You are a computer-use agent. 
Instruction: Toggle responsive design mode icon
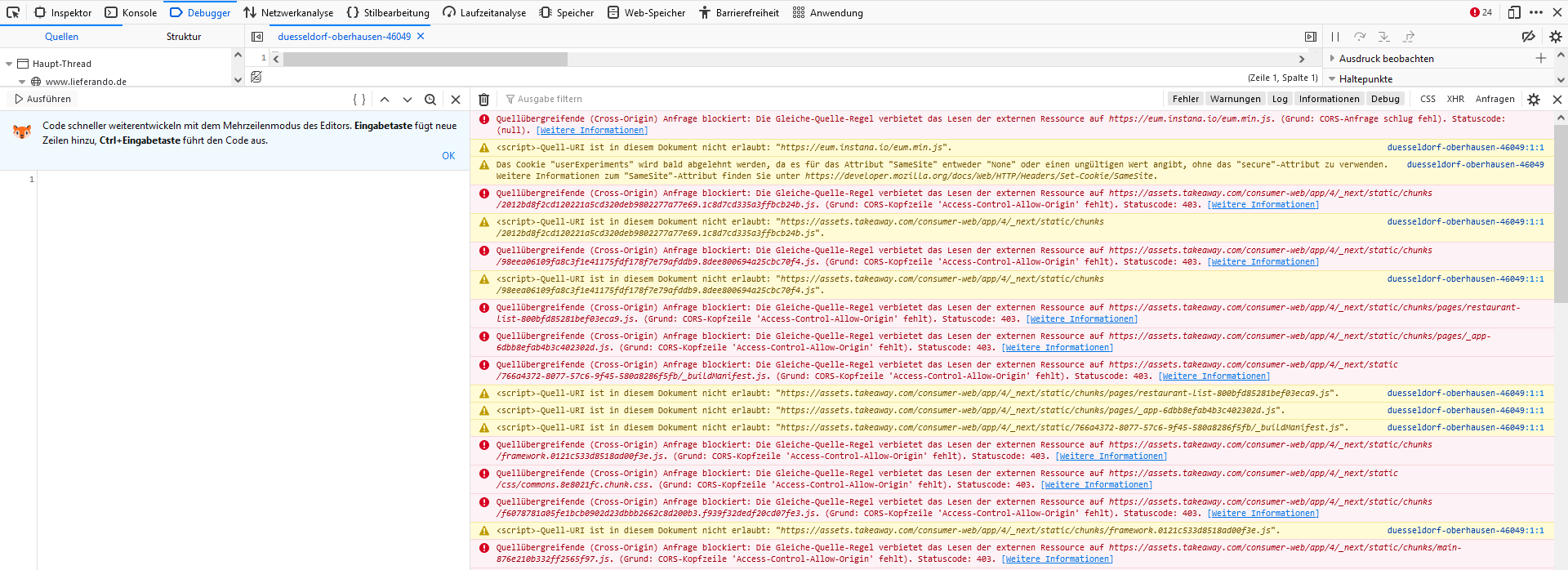coord(1514,12)
